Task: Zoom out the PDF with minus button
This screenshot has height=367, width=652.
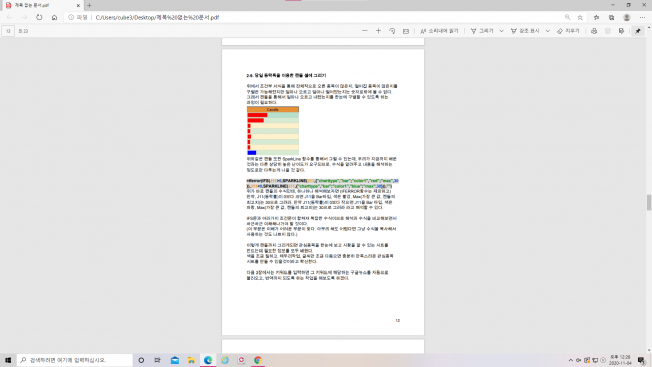Action: tap(365, 31)
